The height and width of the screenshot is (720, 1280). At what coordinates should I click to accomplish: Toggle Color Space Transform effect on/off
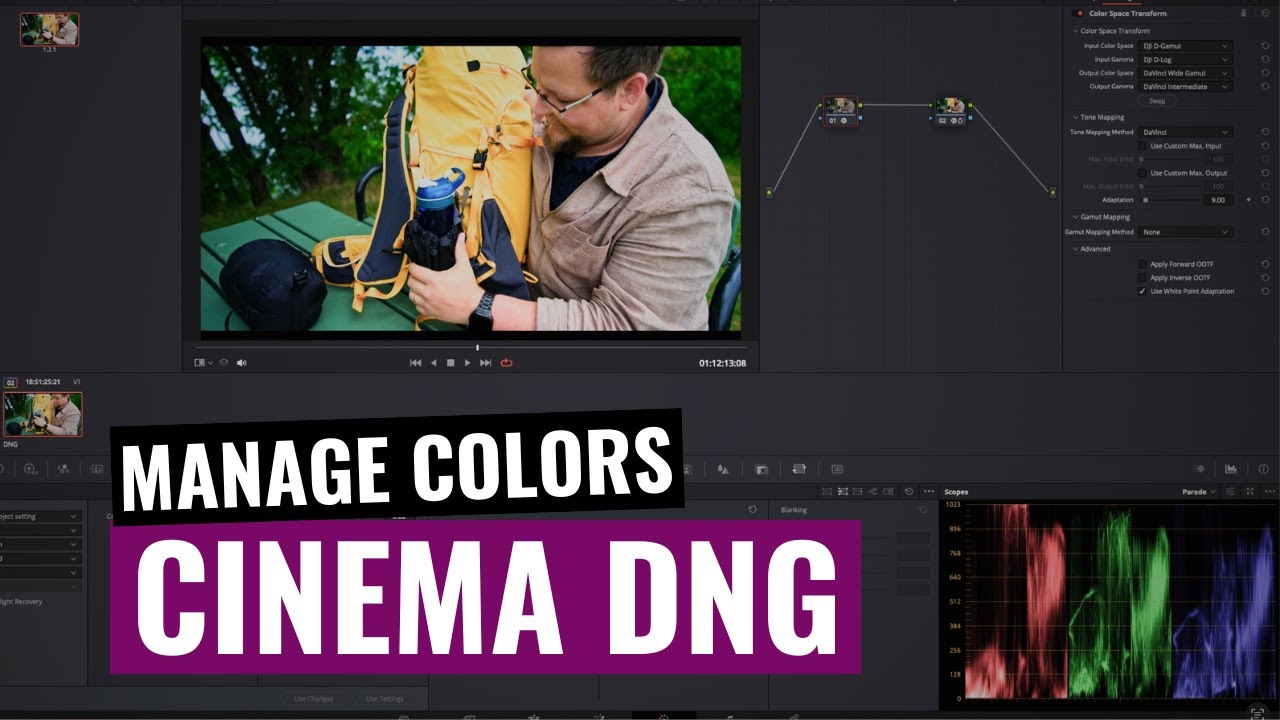pyautogui.click(x=1079, y=13)
